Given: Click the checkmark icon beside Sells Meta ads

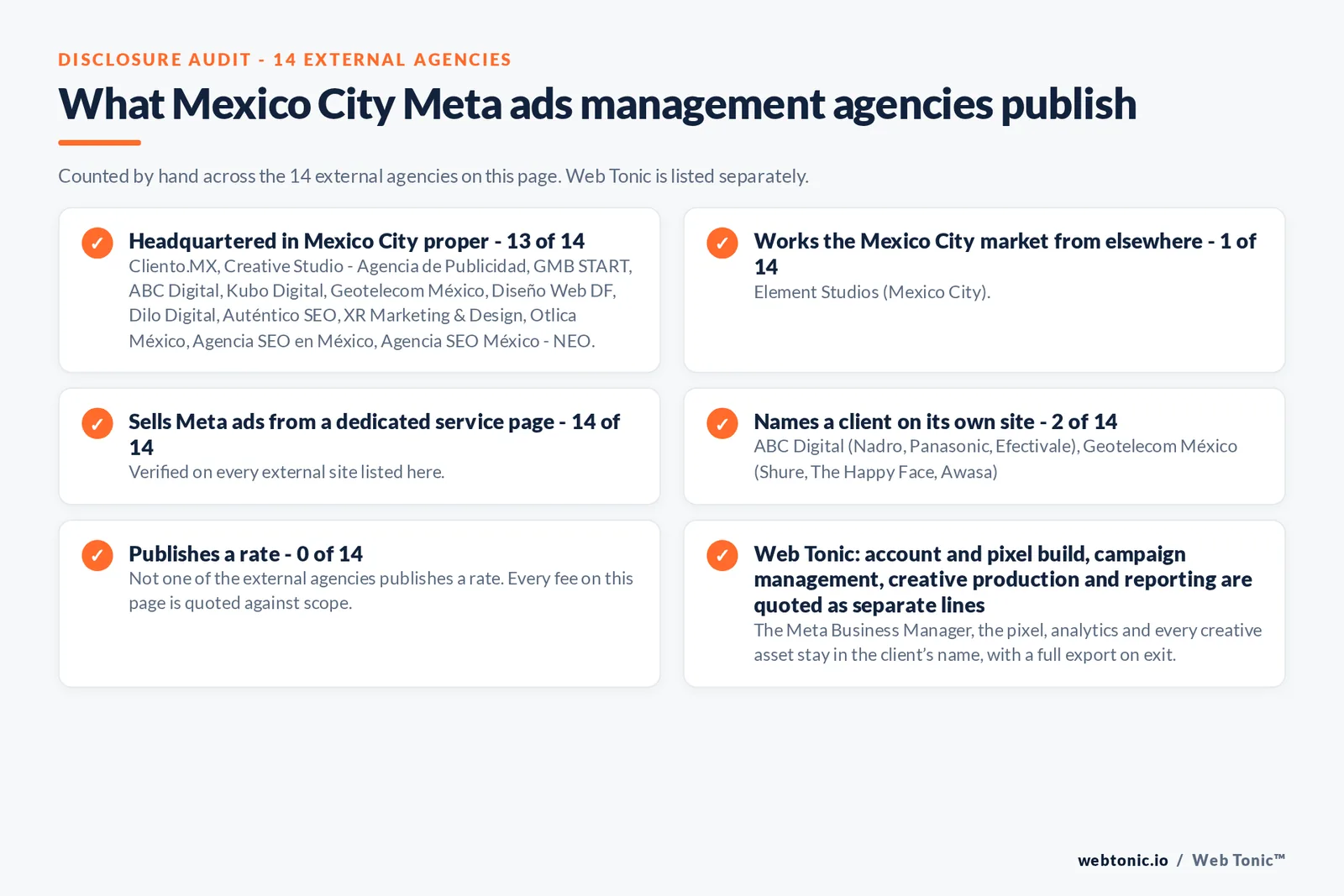Looking at the screenshot, I should pos(97,423).
